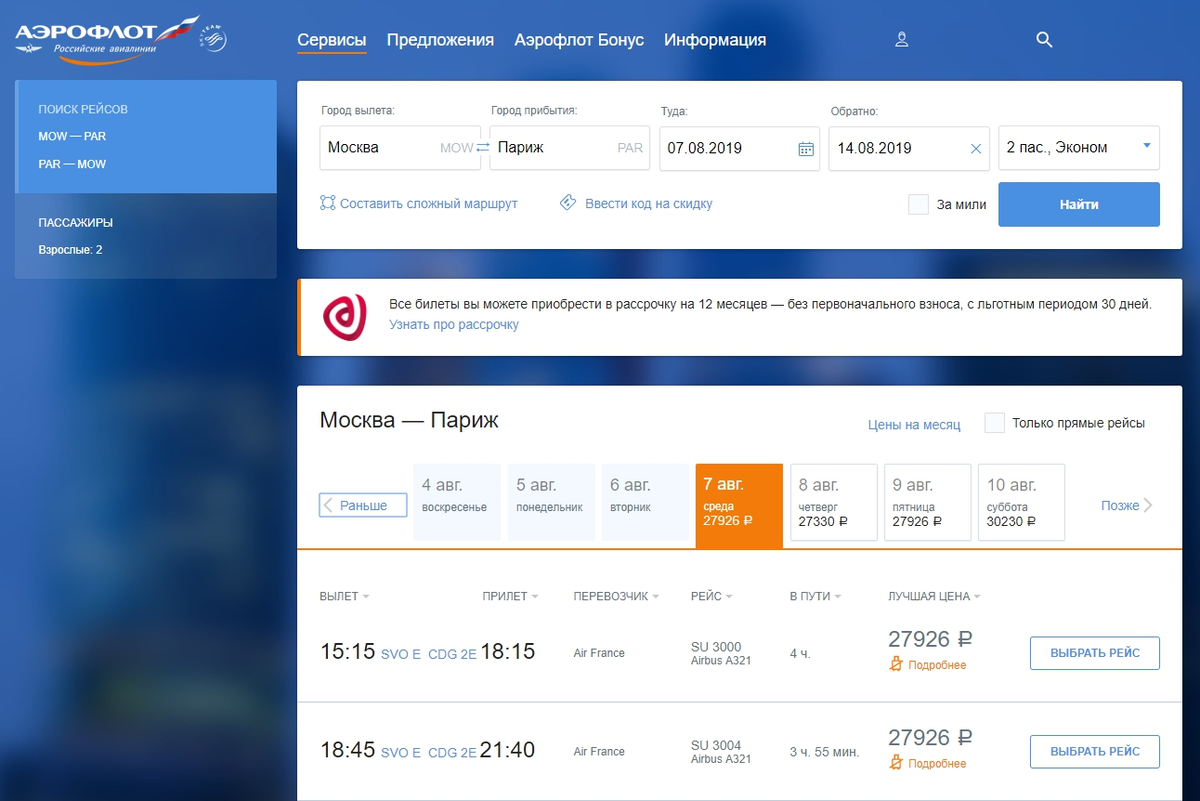This screenshot has height=801, width=1200.
Task: Choose the 18:45 flight with Выбрать рейс
Action: pyautogui.click(x=1095, y=752)
